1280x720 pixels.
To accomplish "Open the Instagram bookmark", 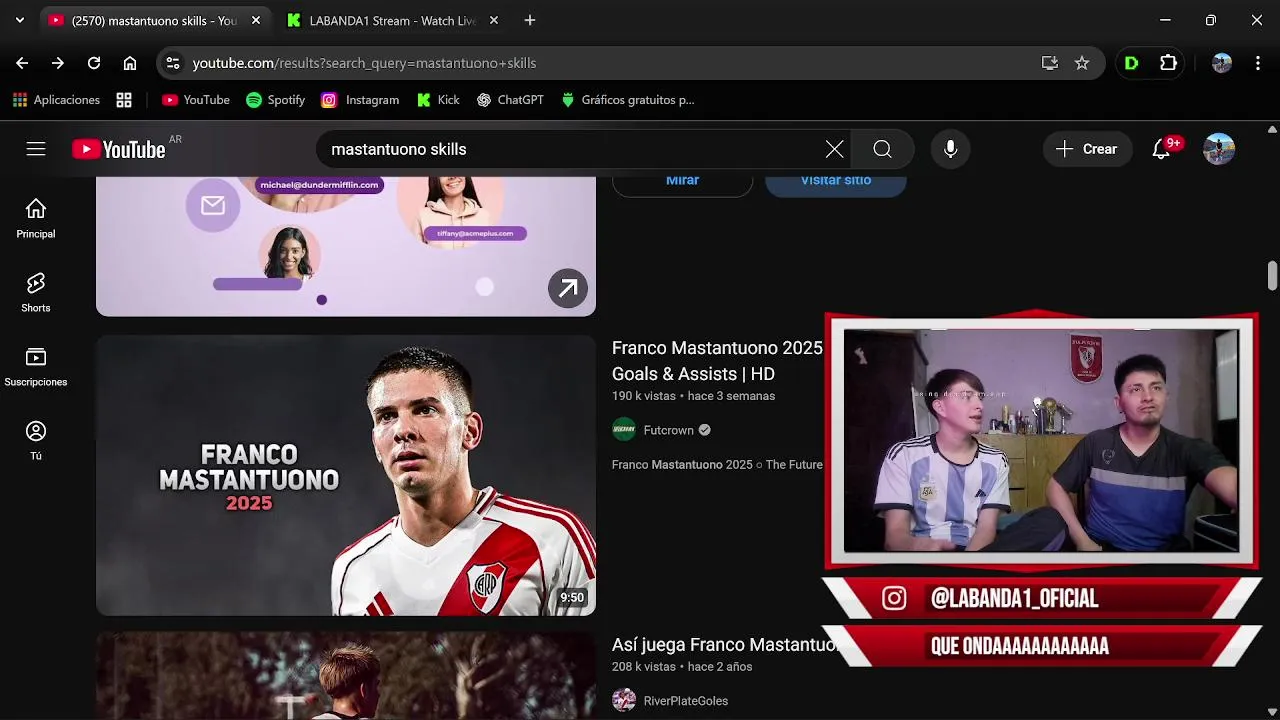I will [x=360, y=100].
